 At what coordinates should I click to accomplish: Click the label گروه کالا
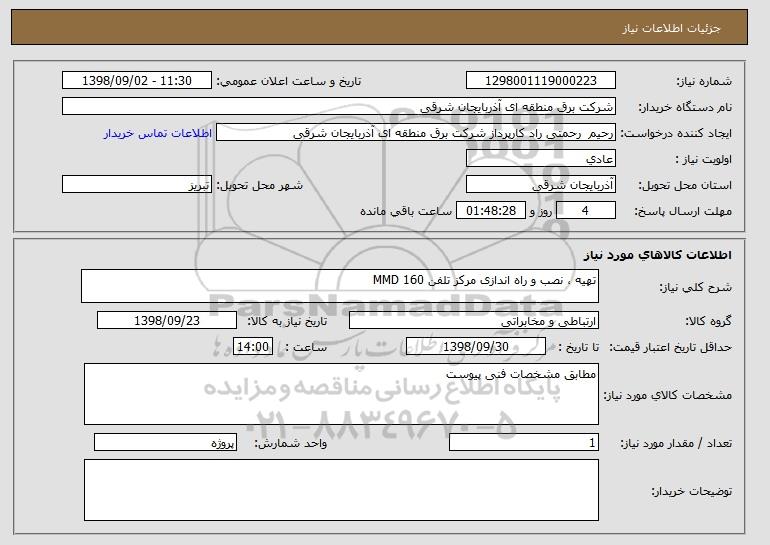(708, 321)
